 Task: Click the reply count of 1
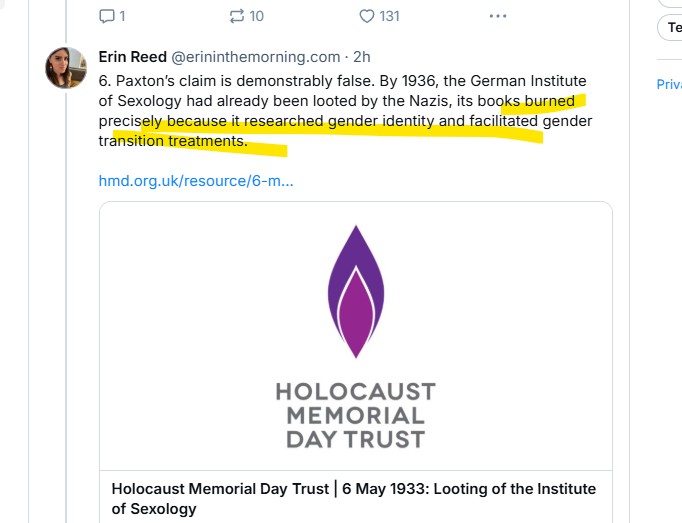[122, 16]
